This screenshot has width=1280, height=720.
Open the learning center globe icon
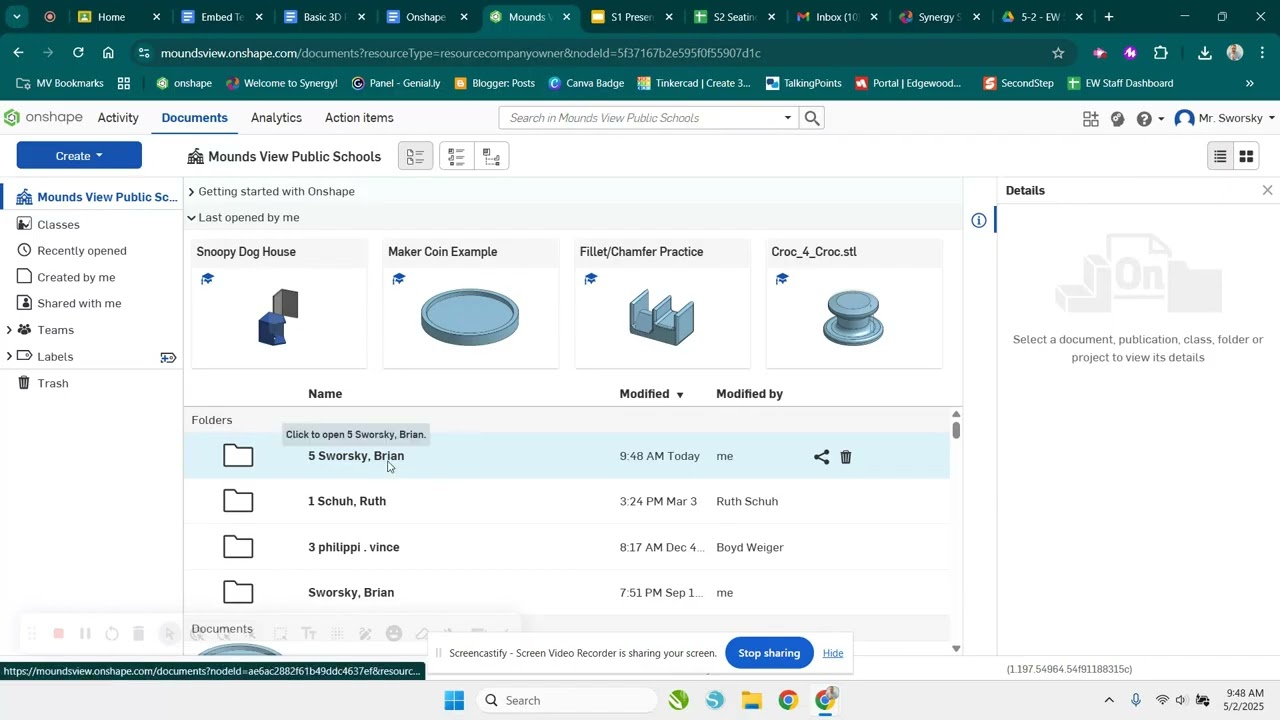click(x=1118, y=119)
